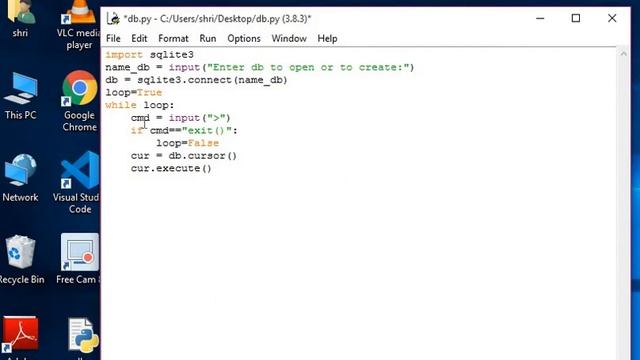Select the Free Cam desktop icon
Image resolution: width=640 pixels, height=360 pixels.
click(79, 259)
